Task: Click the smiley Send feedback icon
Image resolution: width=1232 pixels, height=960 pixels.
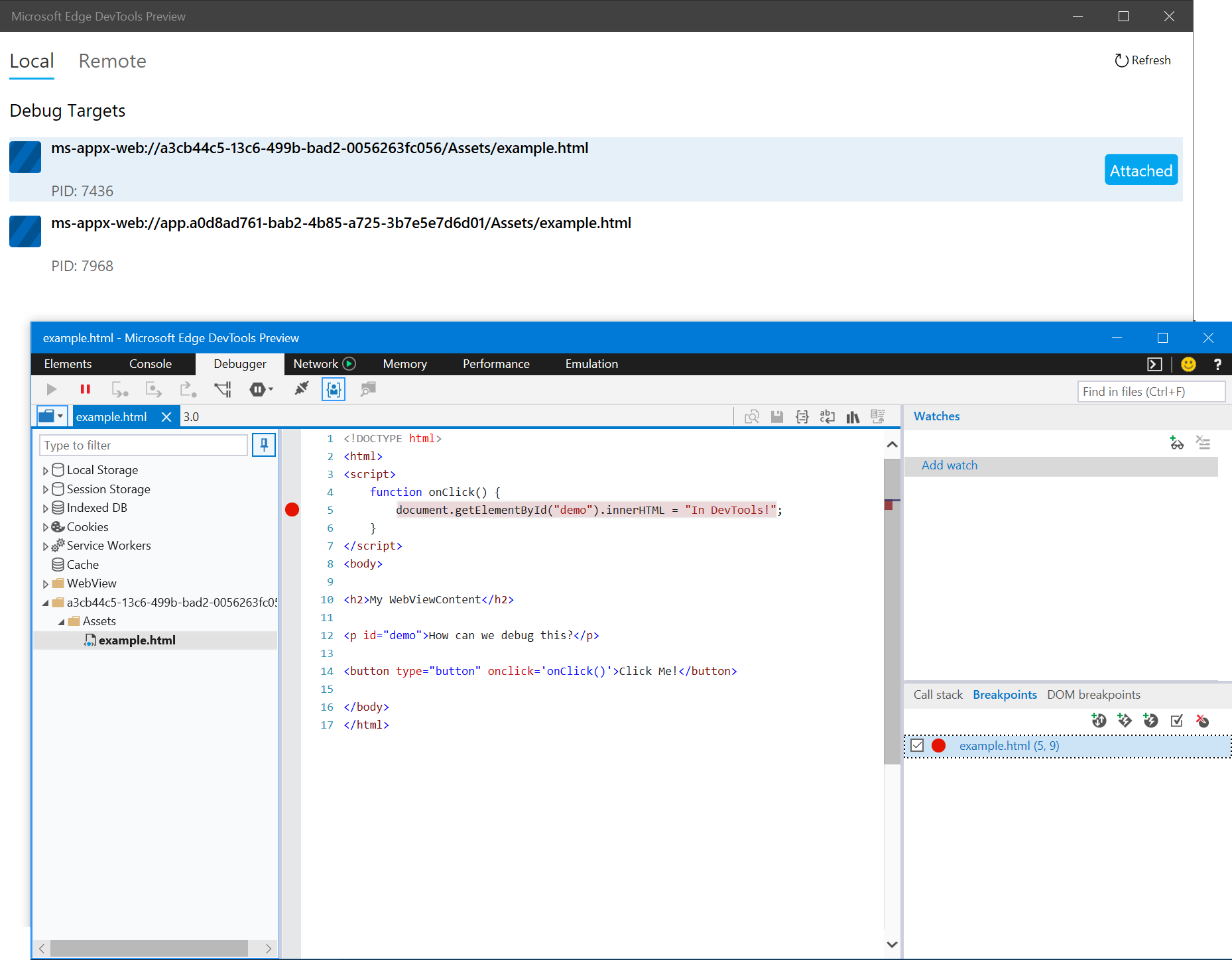Action: coord(1188,364)
